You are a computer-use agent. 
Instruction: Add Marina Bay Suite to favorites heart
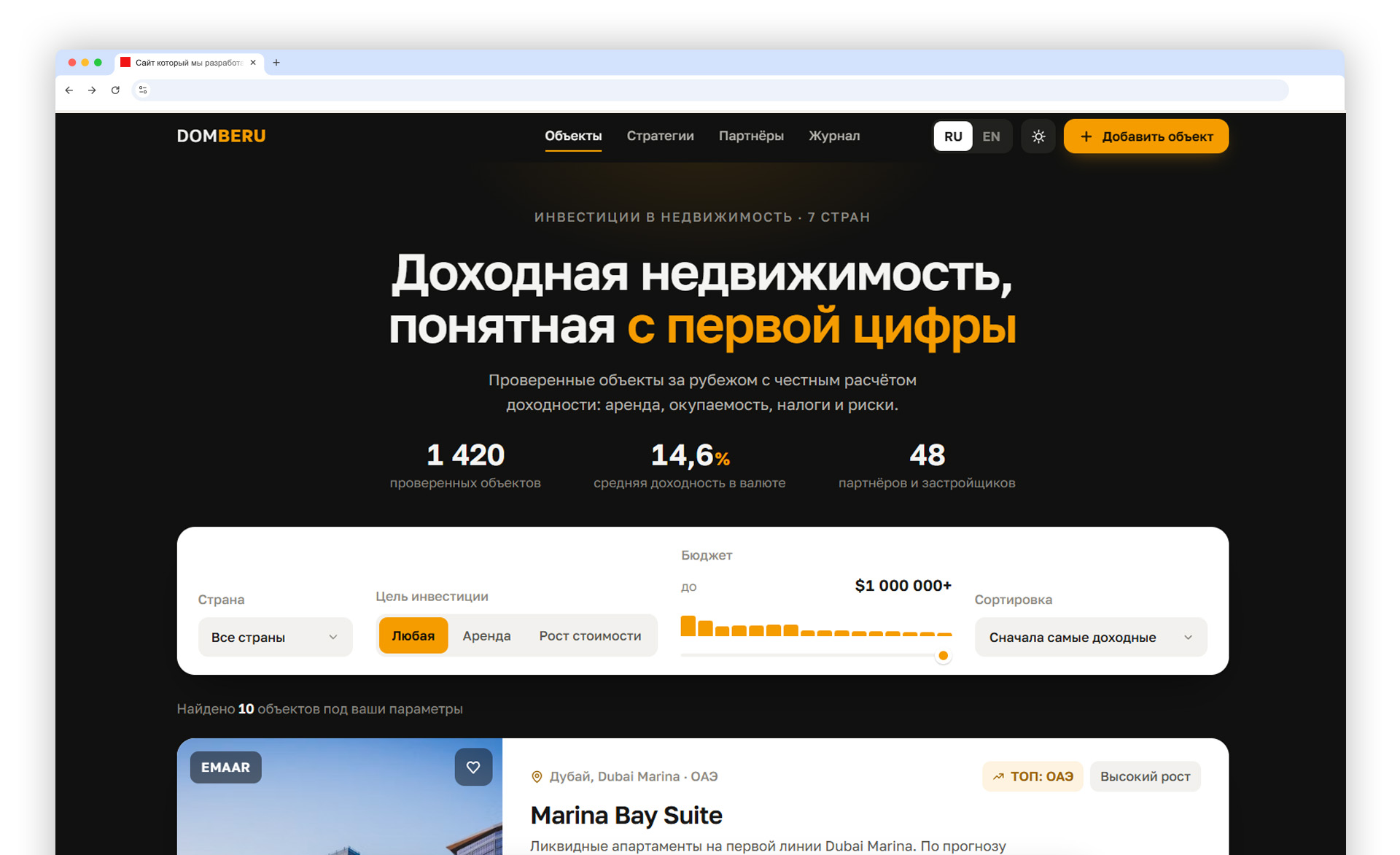pyautogui.click(x=473, y=767)
